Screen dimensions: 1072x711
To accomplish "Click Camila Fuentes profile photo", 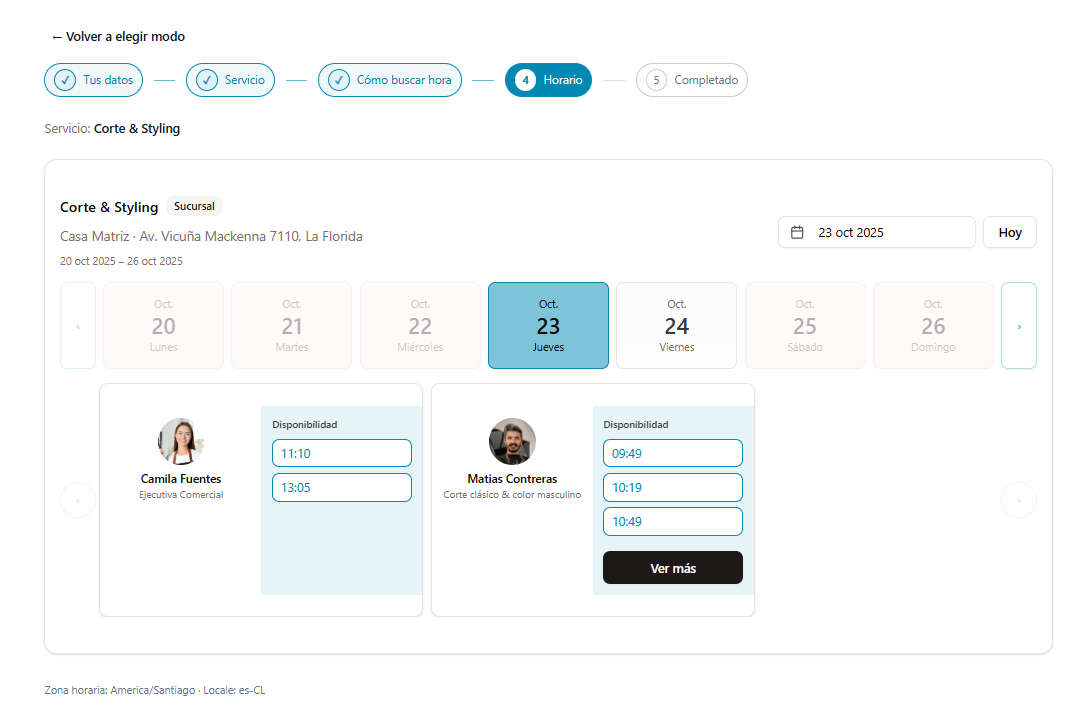I will pyautogui.click(x=181, y=442).
